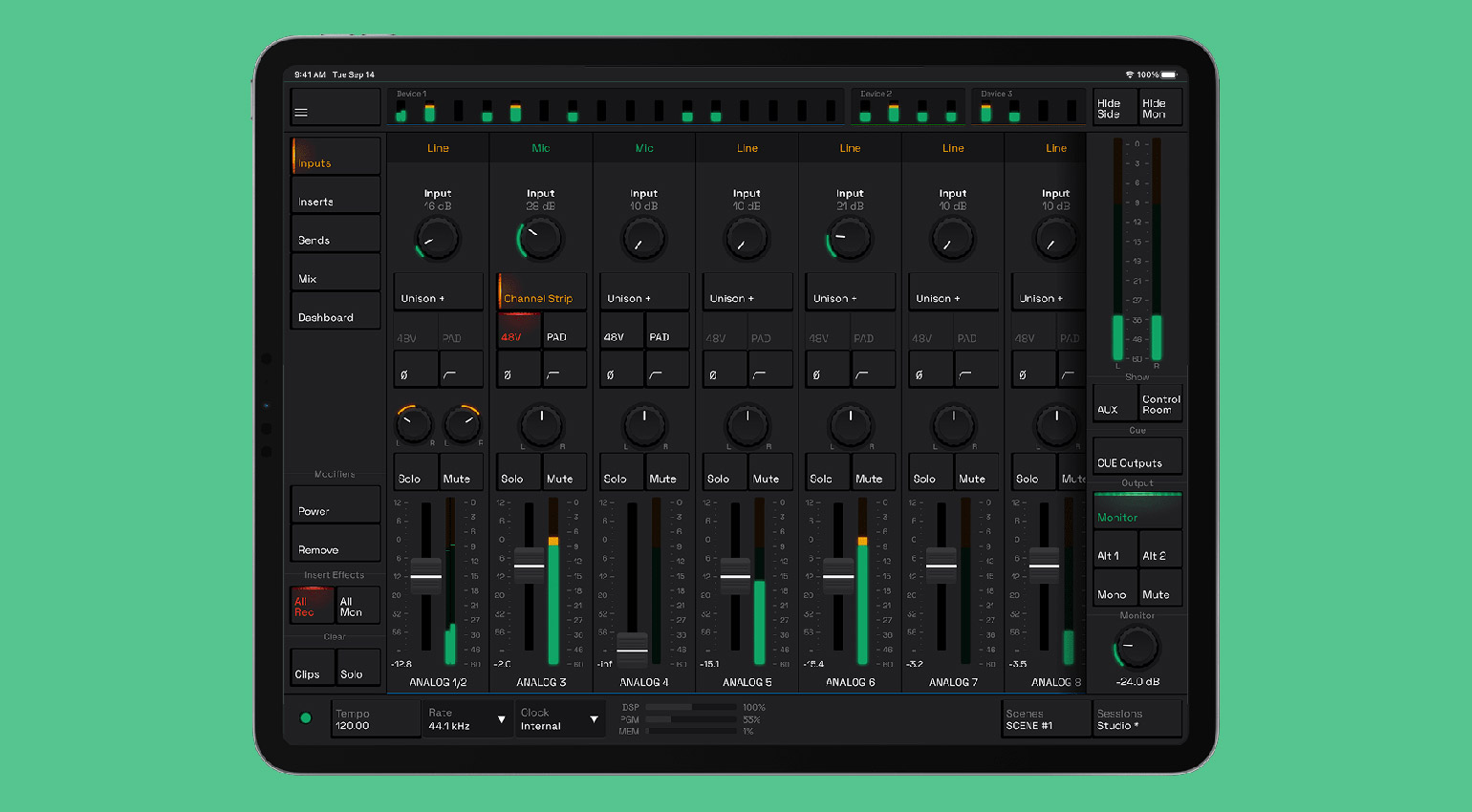This screenshot has width=1472, height=812.
Task: Expand the Clock source dropdown
Action: [x=560, y=719]
